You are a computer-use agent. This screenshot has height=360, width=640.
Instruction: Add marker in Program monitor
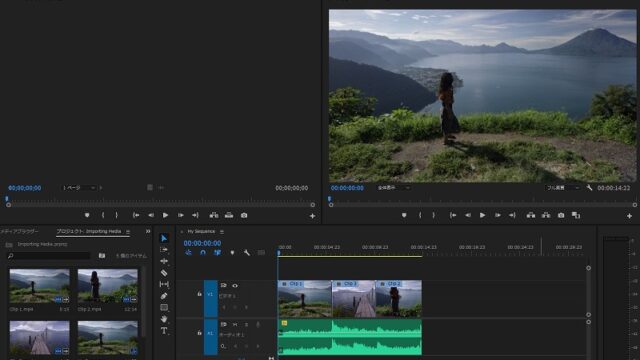coord(404,215)
